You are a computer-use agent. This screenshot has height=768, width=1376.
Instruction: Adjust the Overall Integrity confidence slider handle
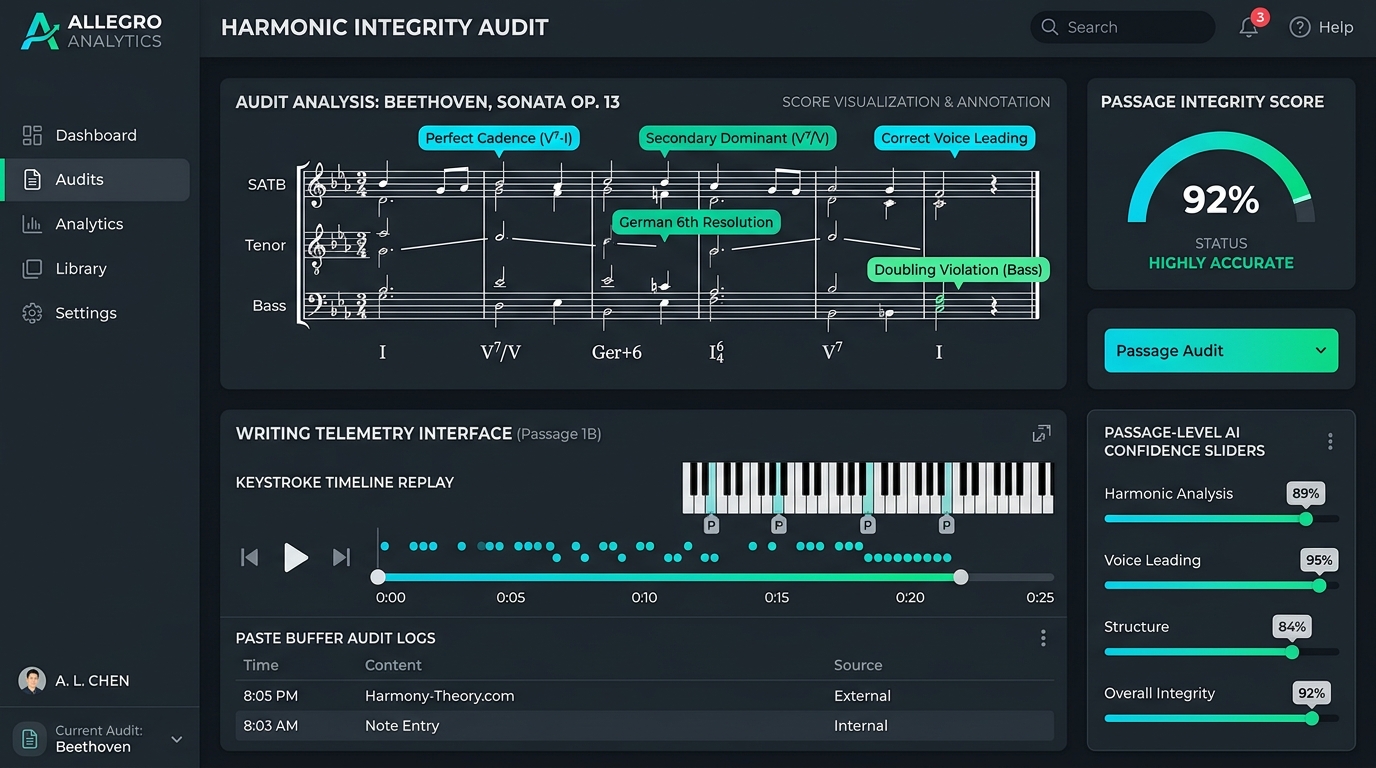point(1312,718)
